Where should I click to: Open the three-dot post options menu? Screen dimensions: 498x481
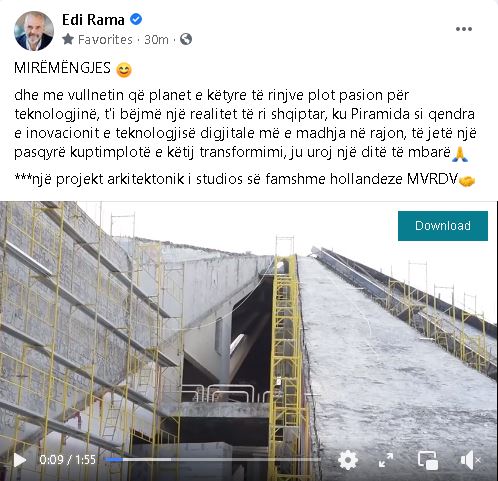click(464, 29)
